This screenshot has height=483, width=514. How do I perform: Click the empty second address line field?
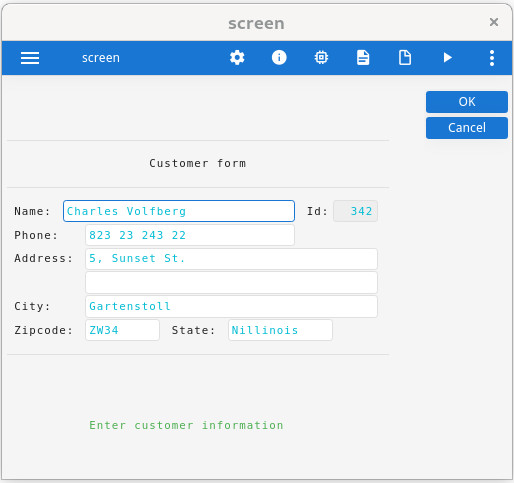[231, 283]
